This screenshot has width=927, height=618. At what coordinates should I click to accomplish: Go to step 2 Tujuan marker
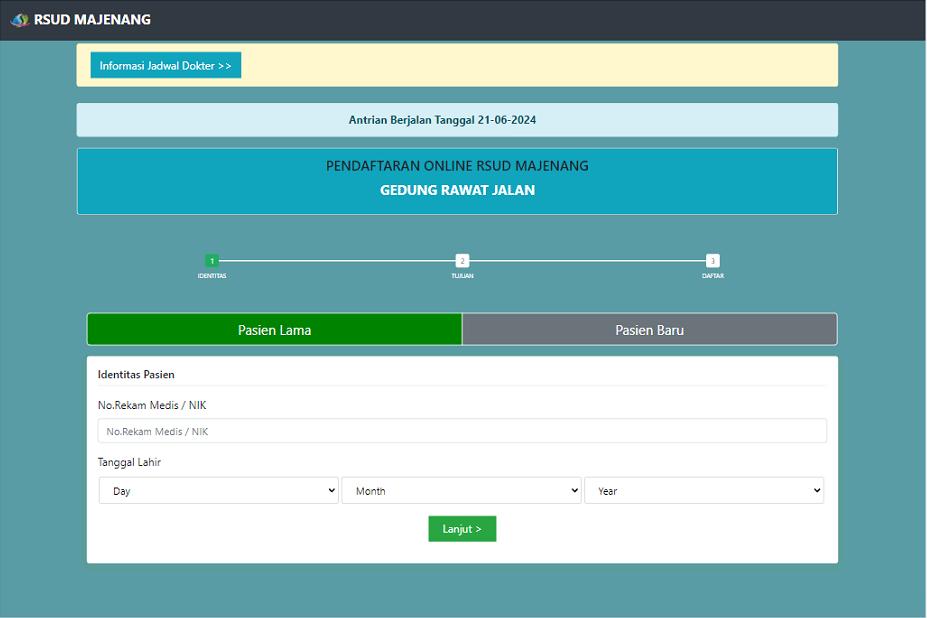click(x=462, y=261)
